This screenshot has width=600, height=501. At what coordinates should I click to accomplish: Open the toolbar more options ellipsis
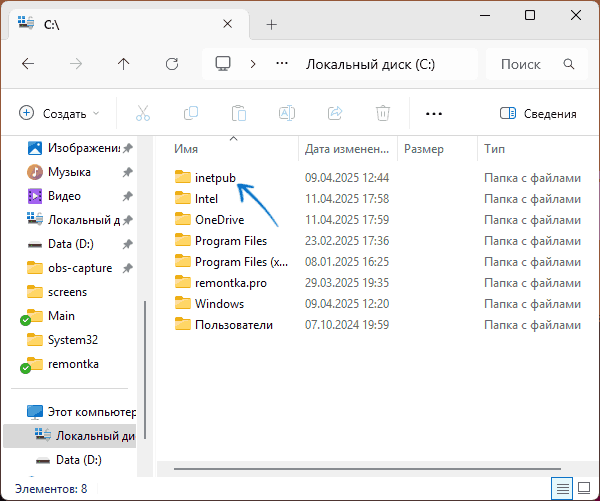coord(434,114)
